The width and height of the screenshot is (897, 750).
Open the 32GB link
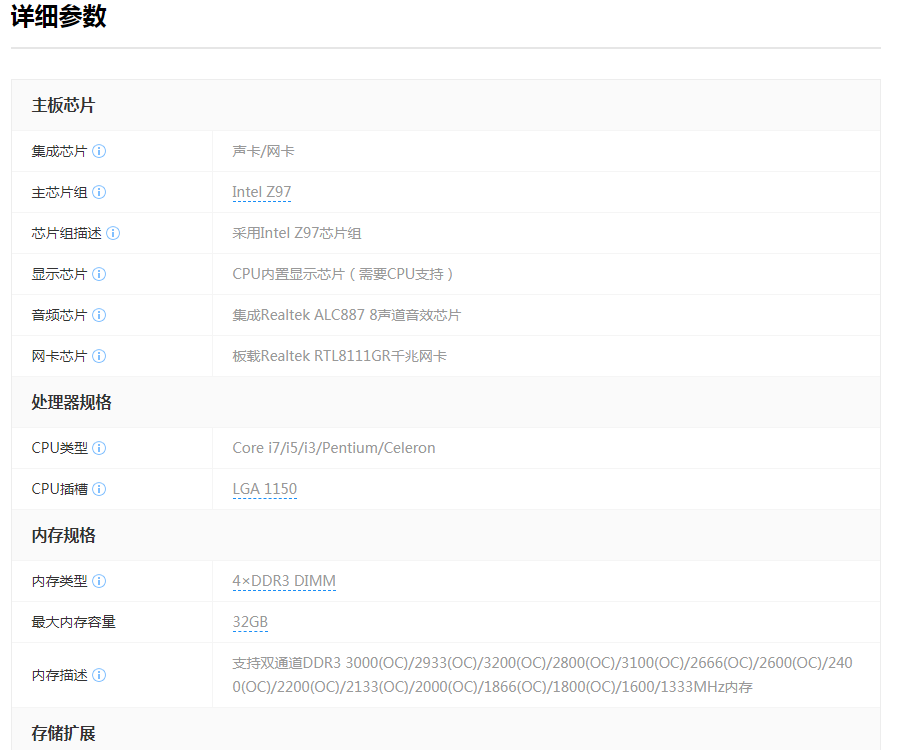coord(250,622)
